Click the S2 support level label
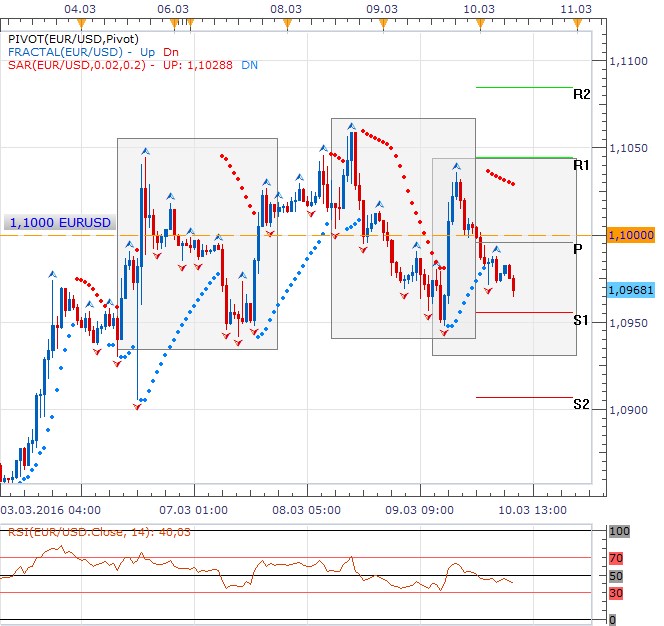The width and height of the screenshot is (664, 626). 581,404
